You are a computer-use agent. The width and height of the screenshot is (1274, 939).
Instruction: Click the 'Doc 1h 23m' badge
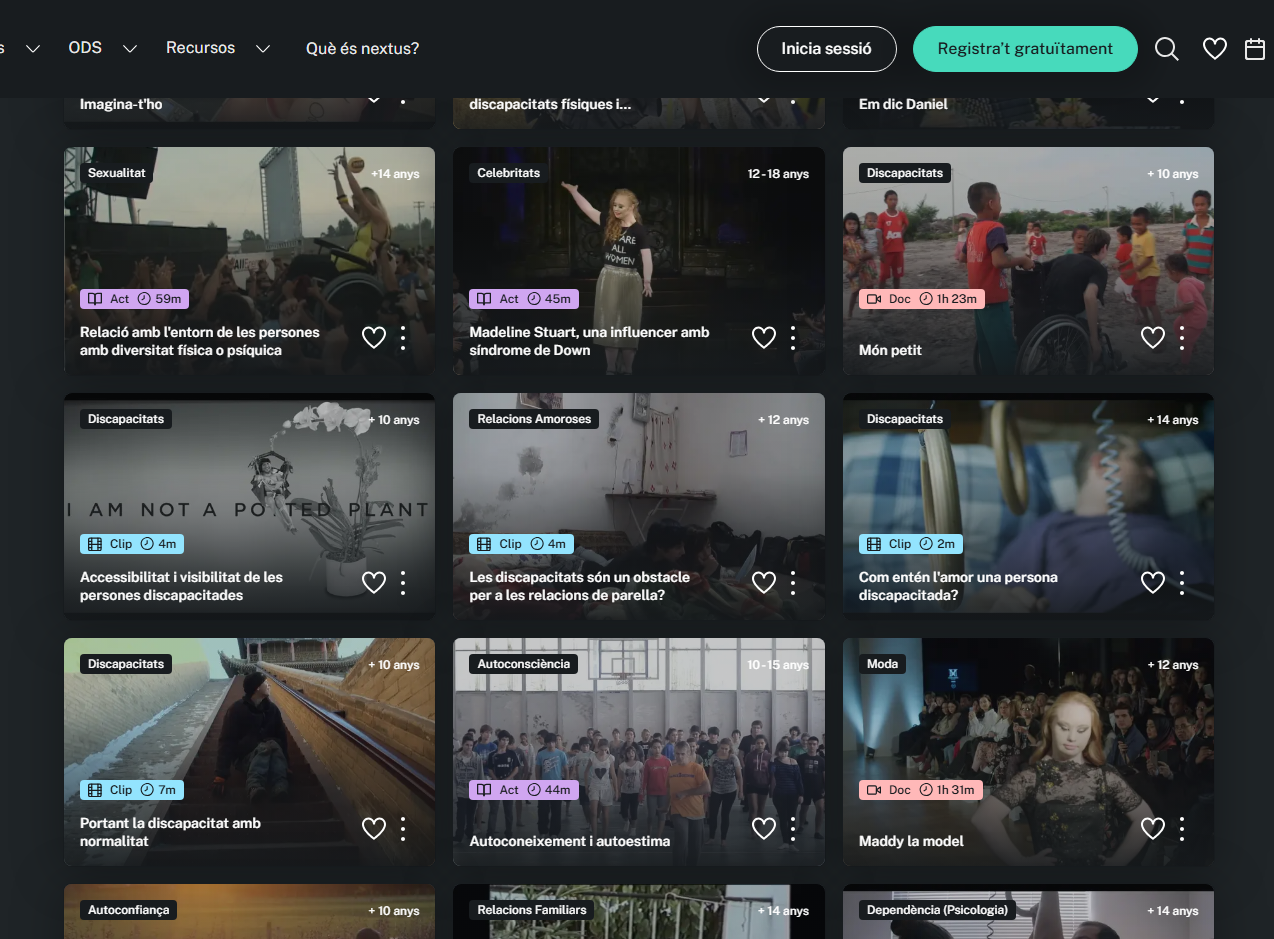[922, 299]
